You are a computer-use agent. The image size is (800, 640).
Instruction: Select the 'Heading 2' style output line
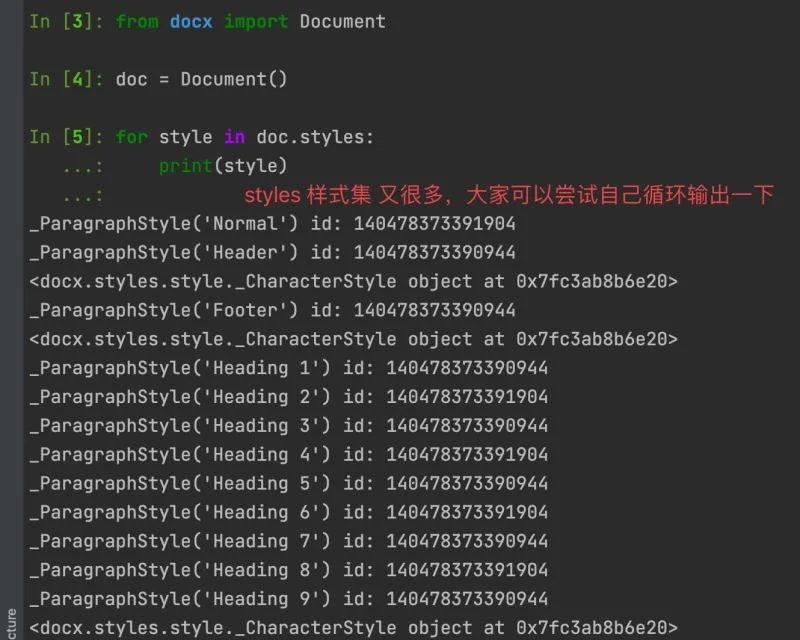coord(289,397)
